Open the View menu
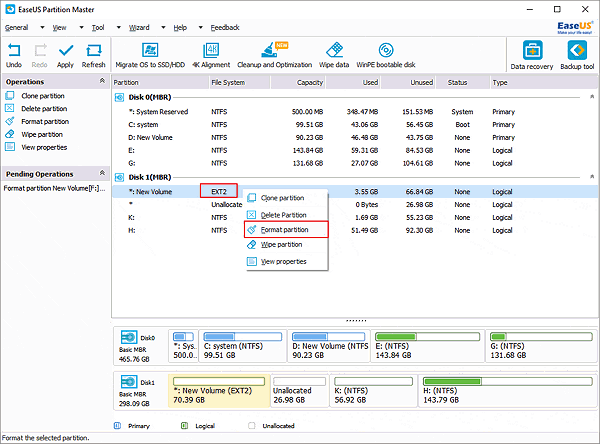 click(59, 28)
